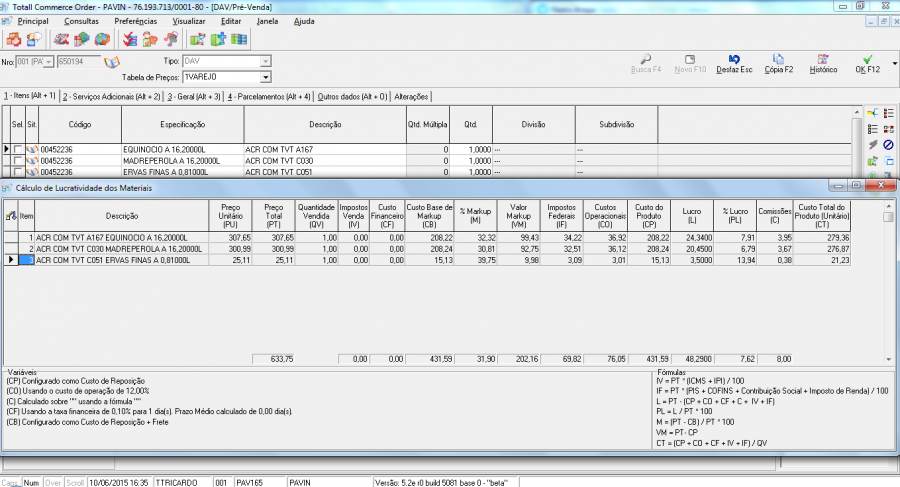Click the open book icon beside order number
The image size is (900, 487).
112,63
